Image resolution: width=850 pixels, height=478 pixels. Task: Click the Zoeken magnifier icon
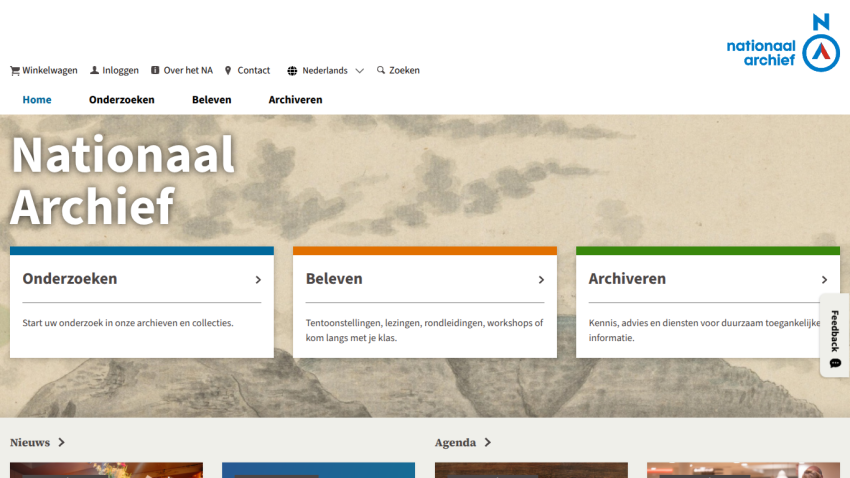point(381,70)
